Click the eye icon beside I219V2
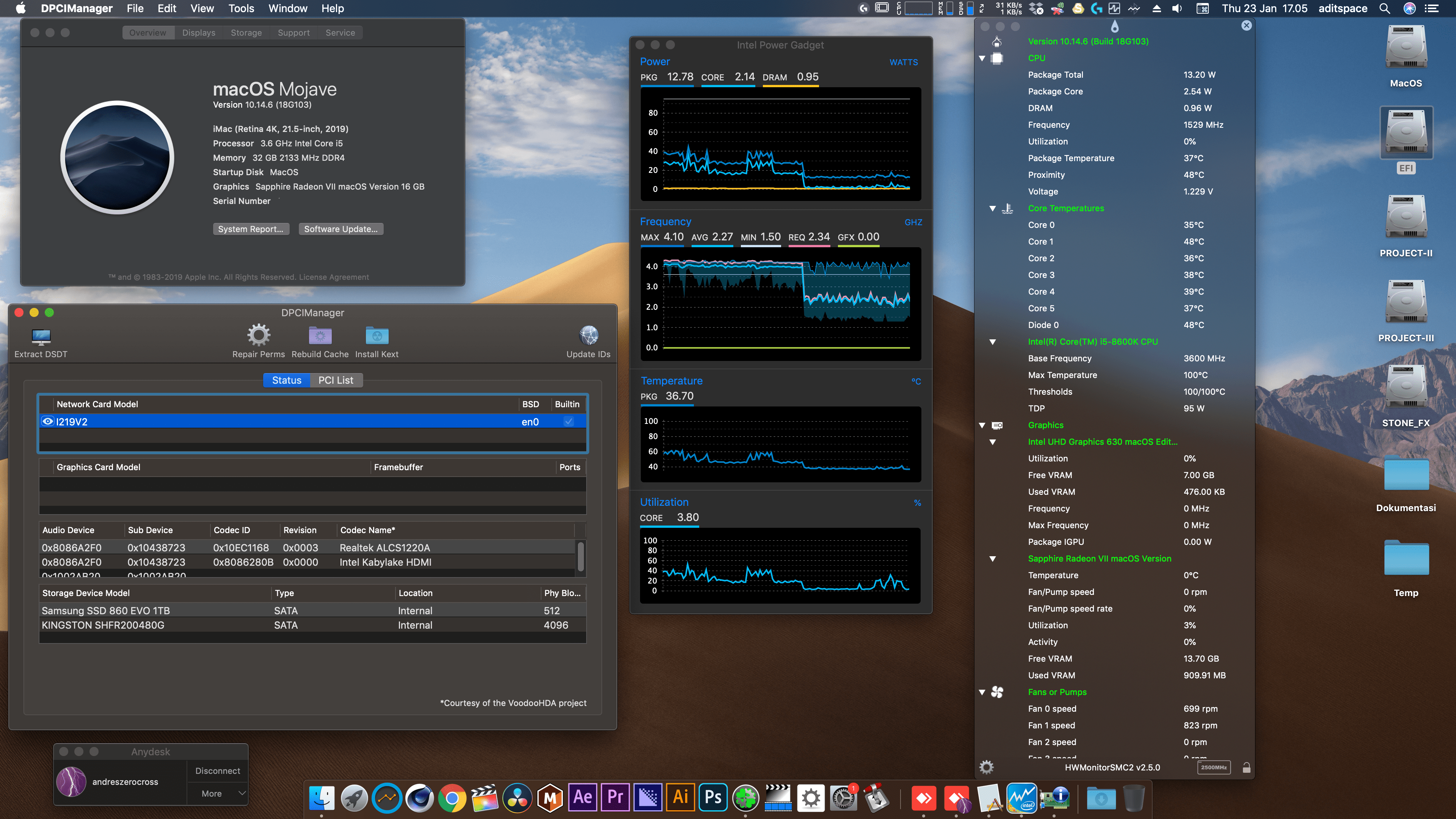 48,421
